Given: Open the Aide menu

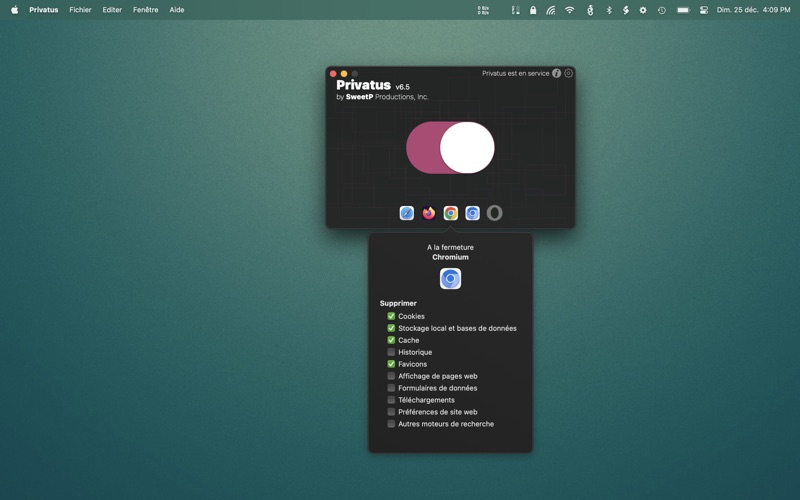Looking at the screenshot, I should (x=177, y=10).
